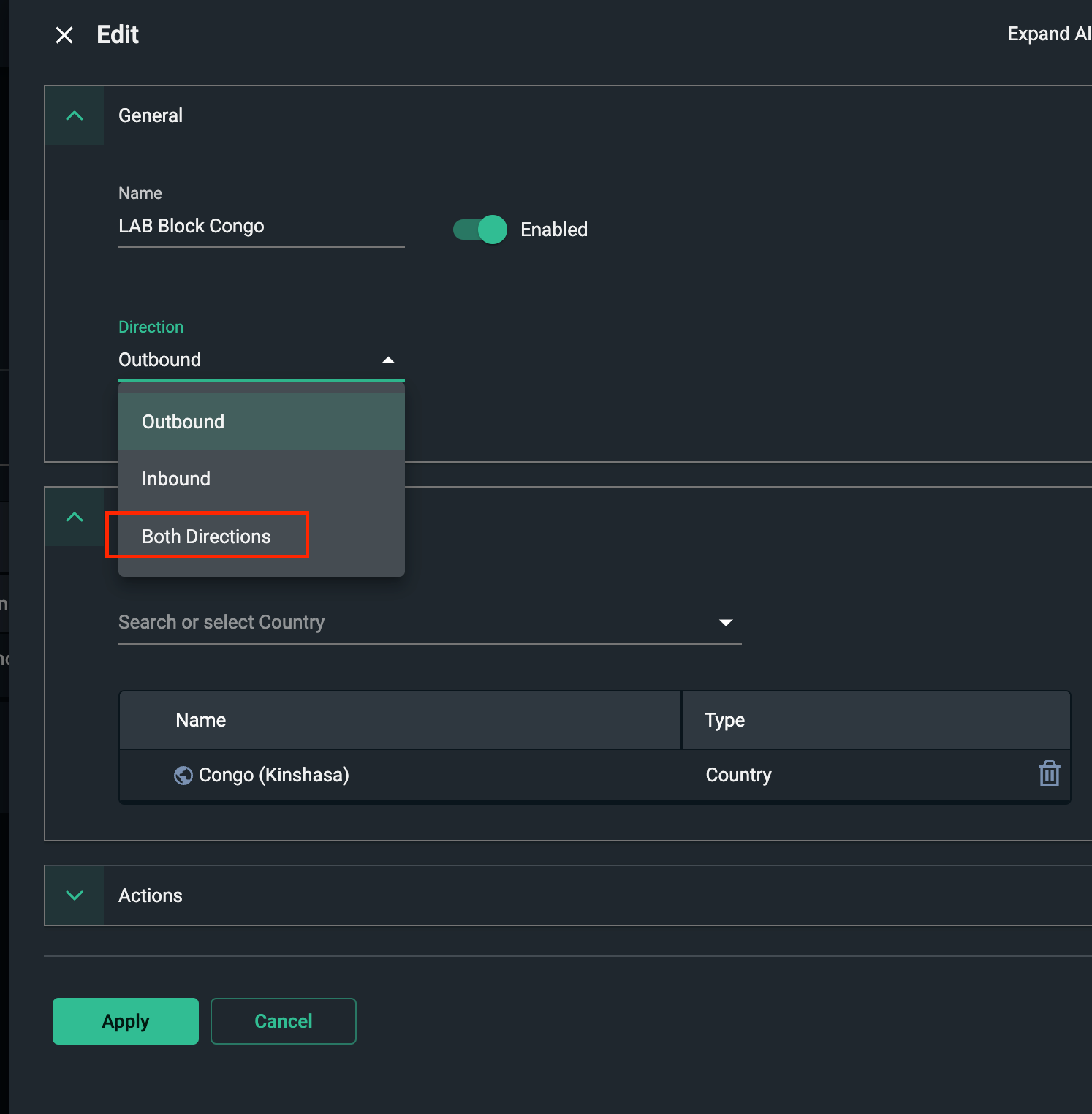The image size is (1092, 1114).
Task: Disable the rule with the Enabled toggle
Action: click(479, 229)
